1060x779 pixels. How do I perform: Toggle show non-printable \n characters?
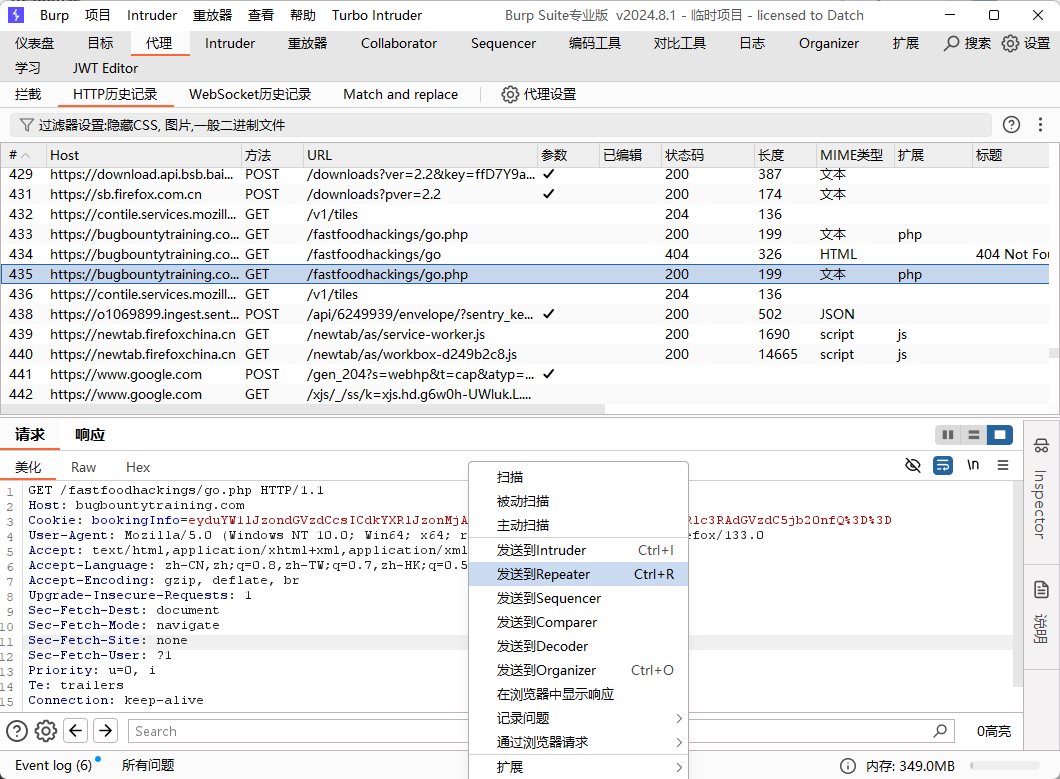click(973, 465)
